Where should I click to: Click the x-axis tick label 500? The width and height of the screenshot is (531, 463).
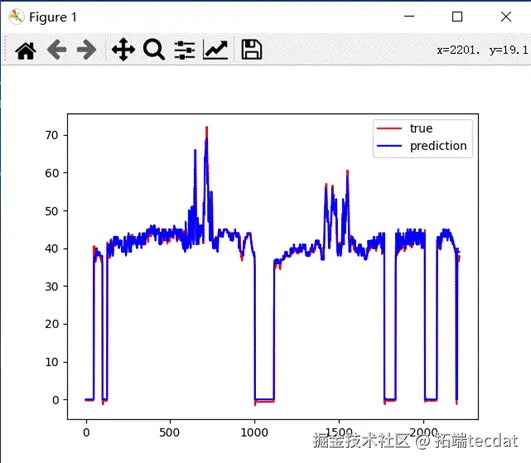pyautogui.click(x=169, y=433)
